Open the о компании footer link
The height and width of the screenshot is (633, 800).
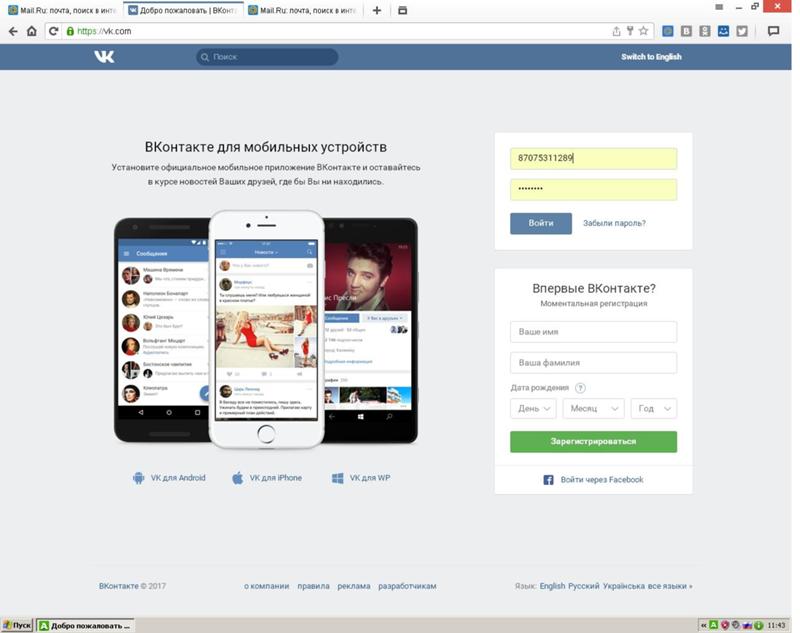coord(266,586)
